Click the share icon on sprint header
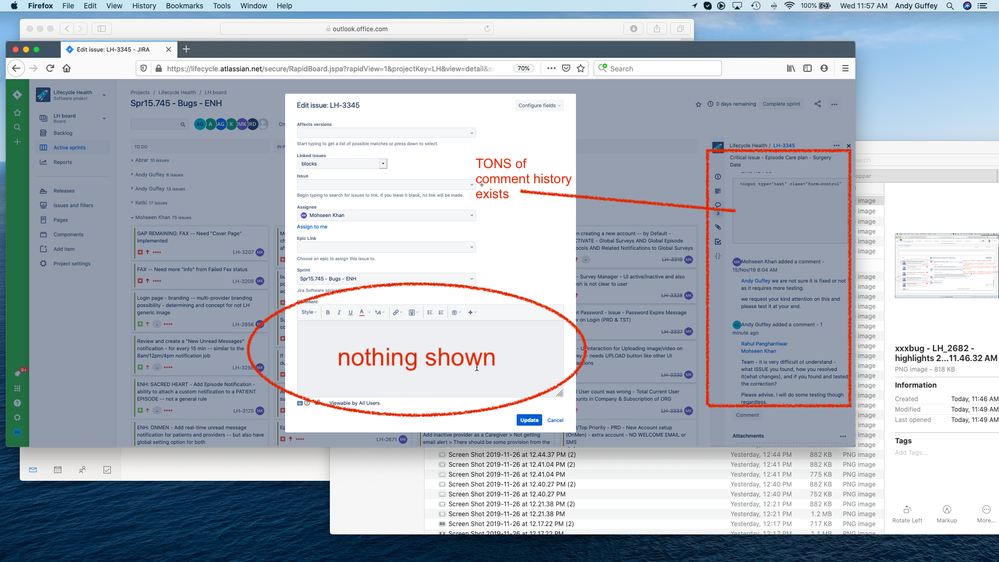Image resolution: width=999 pixels, height=562 pixels. click(x=817, y=104)
